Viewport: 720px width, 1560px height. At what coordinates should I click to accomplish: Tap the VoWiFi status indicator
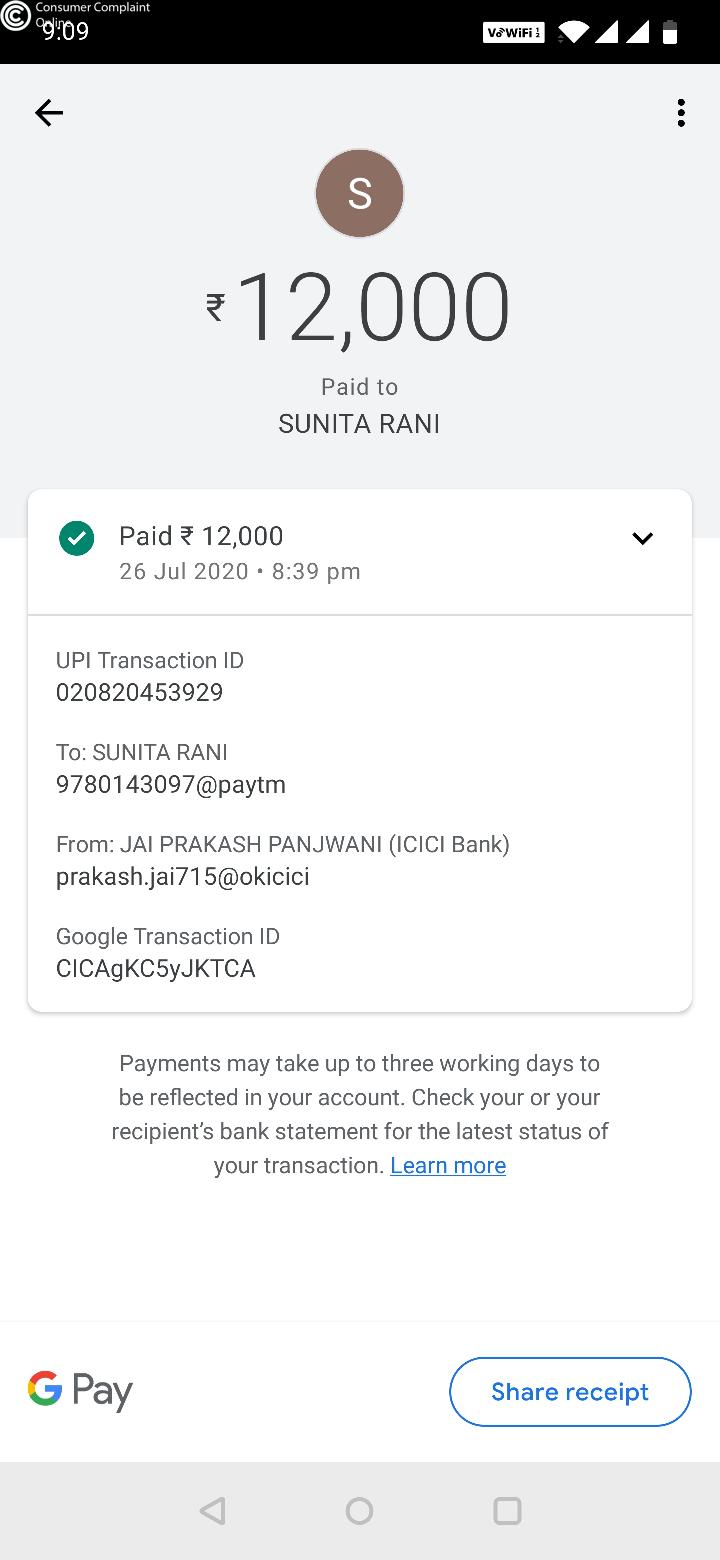click(513, 33)
